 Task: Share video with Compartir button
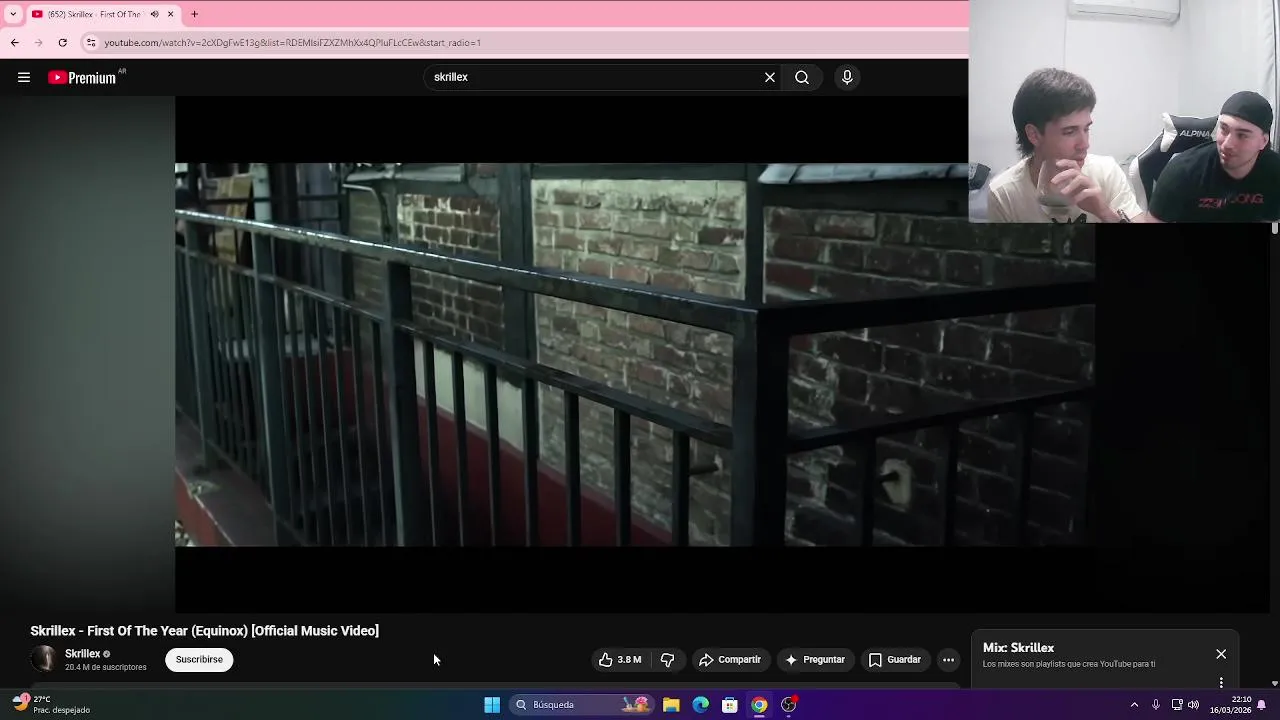pyautogui.click(x=730, y=660)
